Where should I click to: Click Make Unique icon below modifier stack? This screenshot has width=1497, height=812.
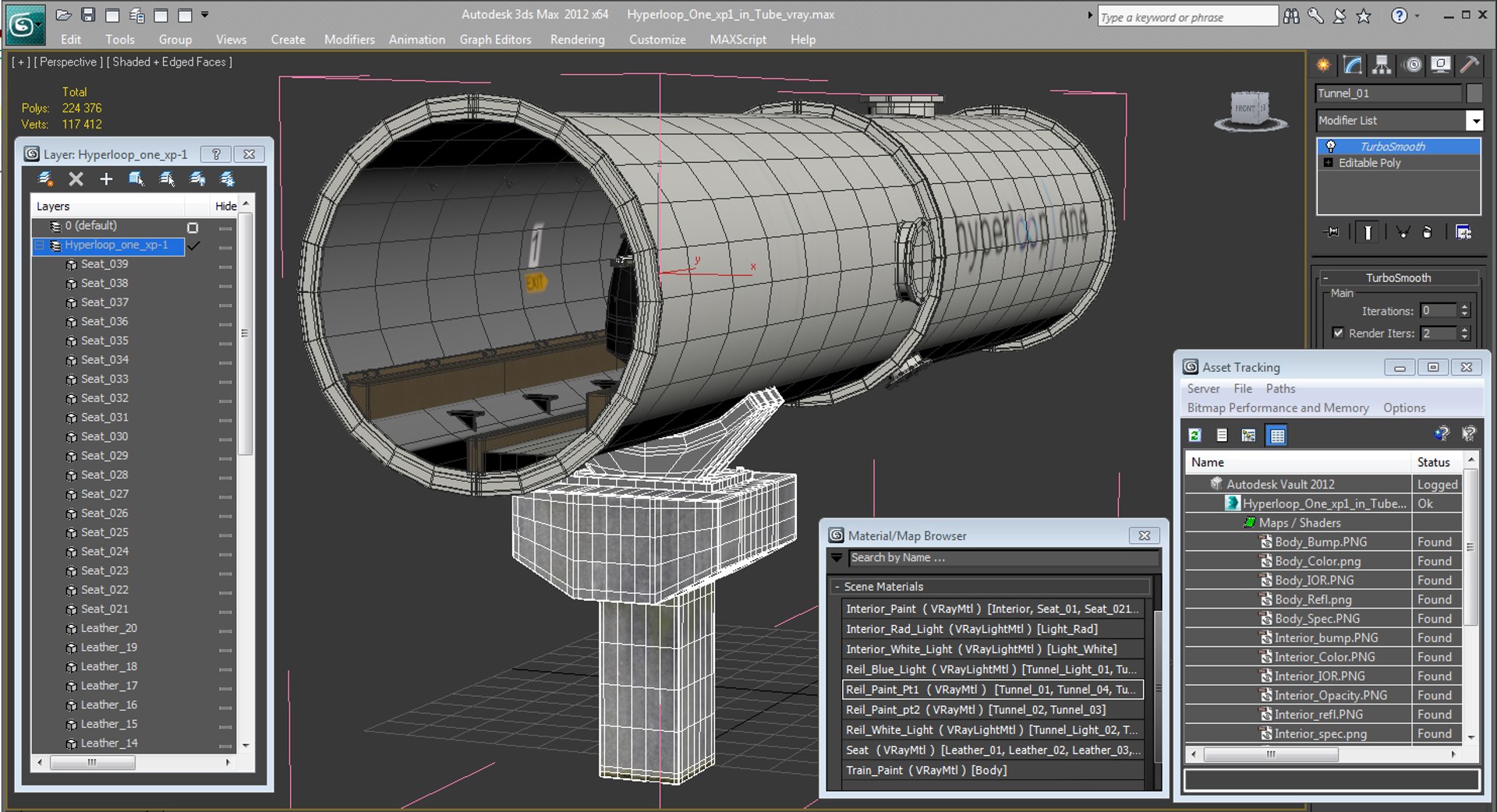coord(1403,232)
